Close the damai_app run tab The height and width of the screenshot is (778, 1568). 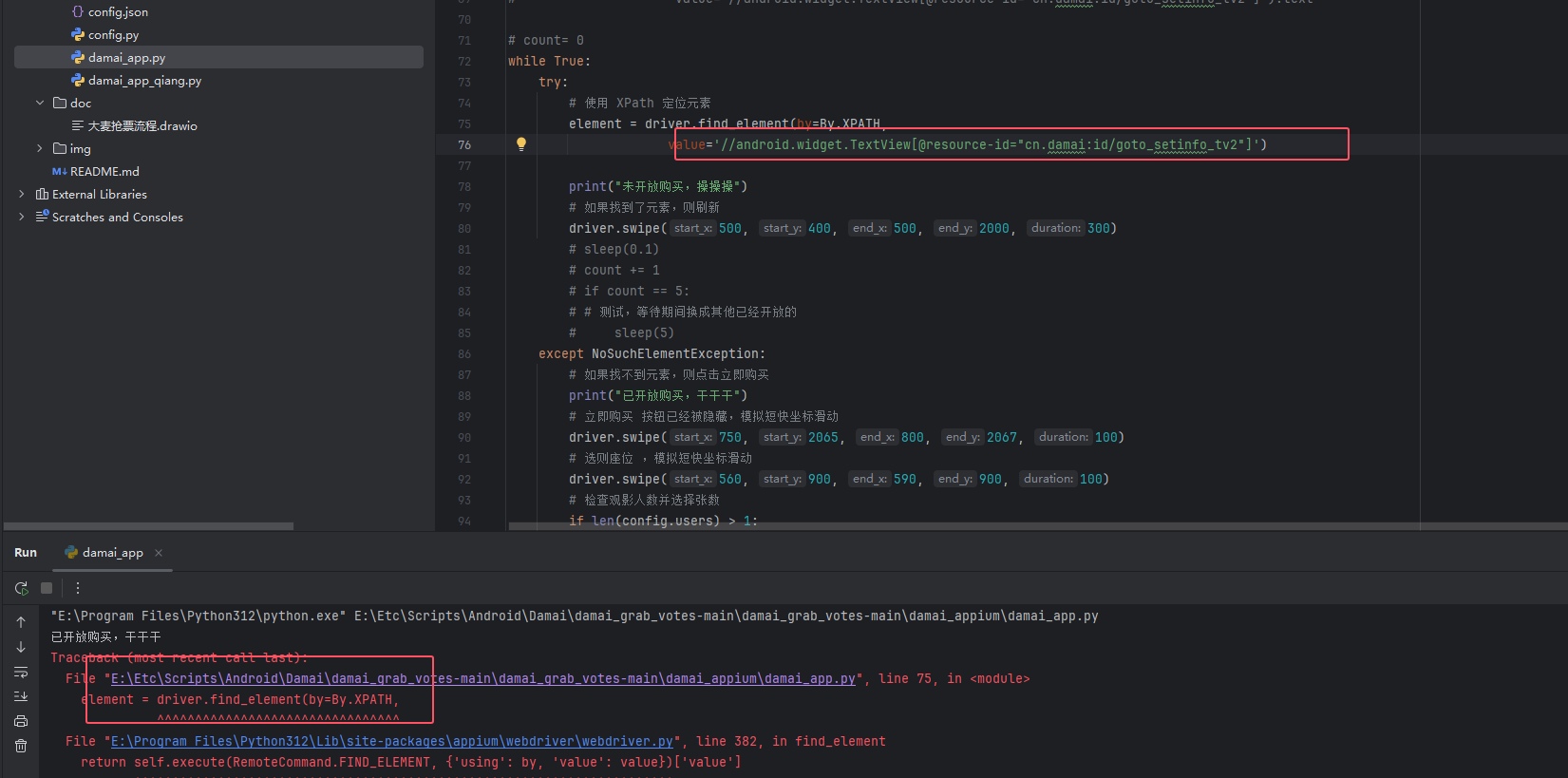(159, 553)
